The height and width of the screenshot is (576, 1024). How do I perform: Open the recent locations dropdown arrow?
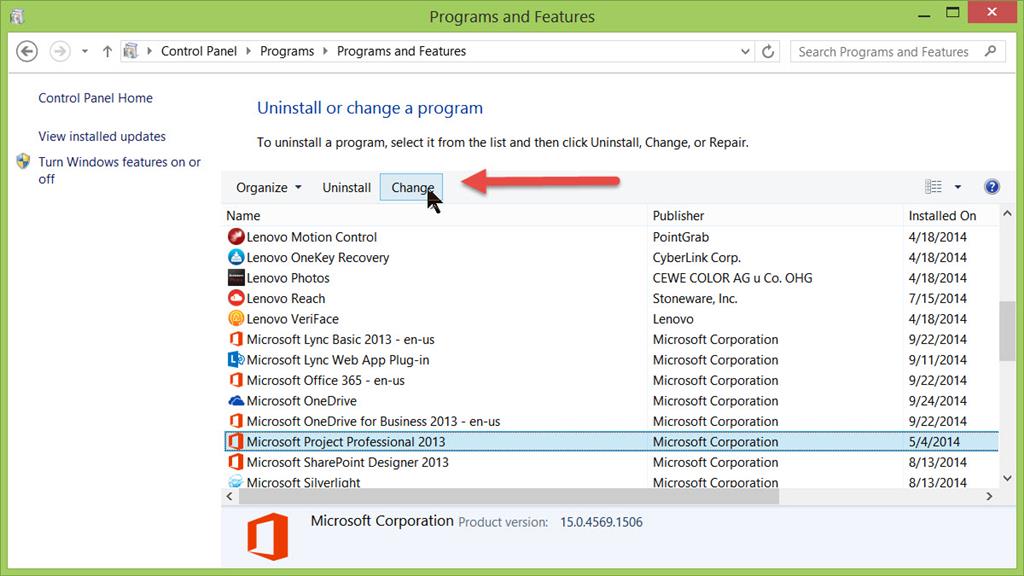pyautogui.click(x=85, y=51)
